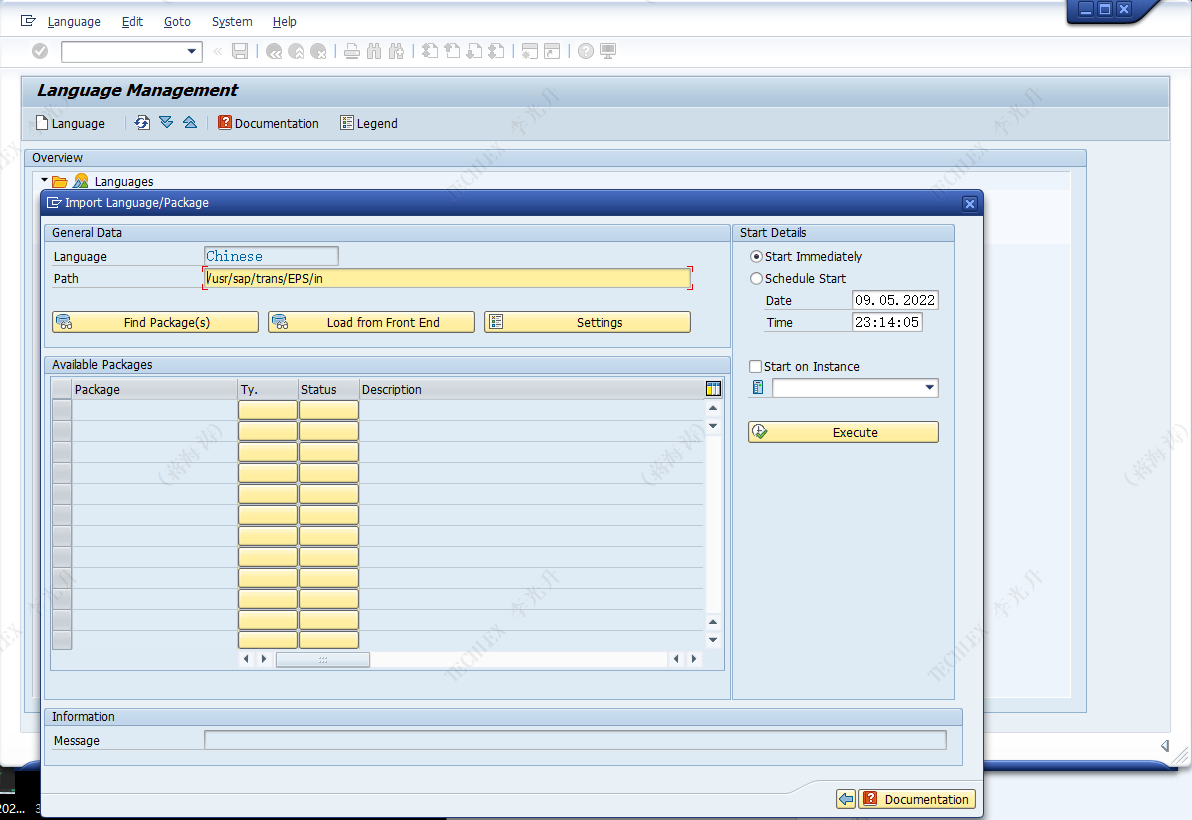1192x820 pixels.
Task: Click the Collapse All icon
Action: click(x=190, y=122)
